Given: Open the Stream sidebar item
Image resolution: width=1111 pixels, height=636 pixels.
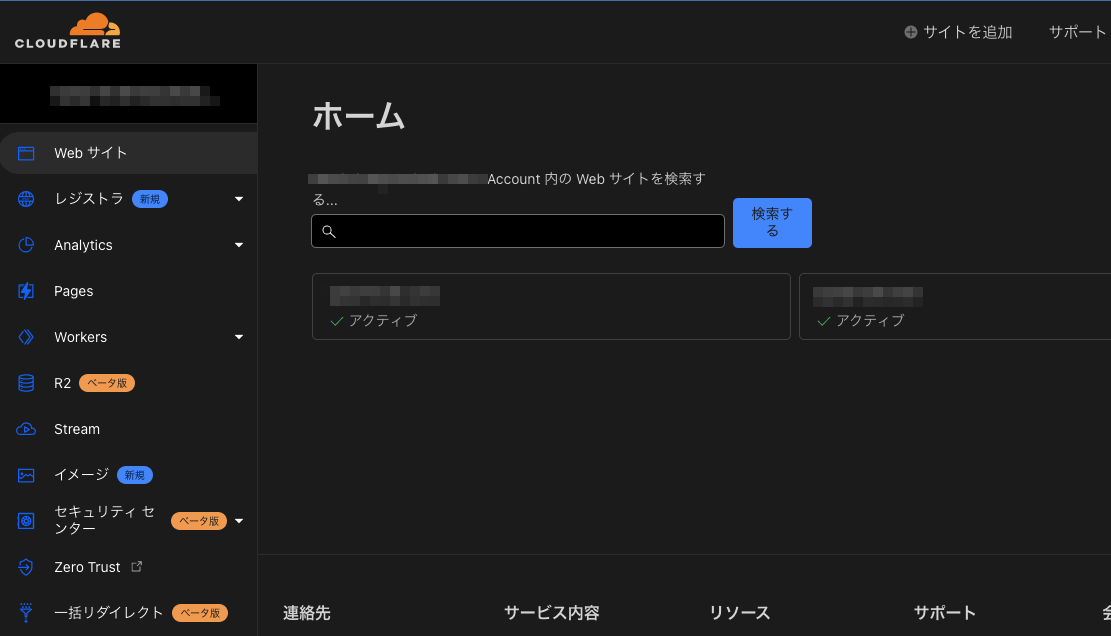Looking at the screenshot, I should pos(128,429).
